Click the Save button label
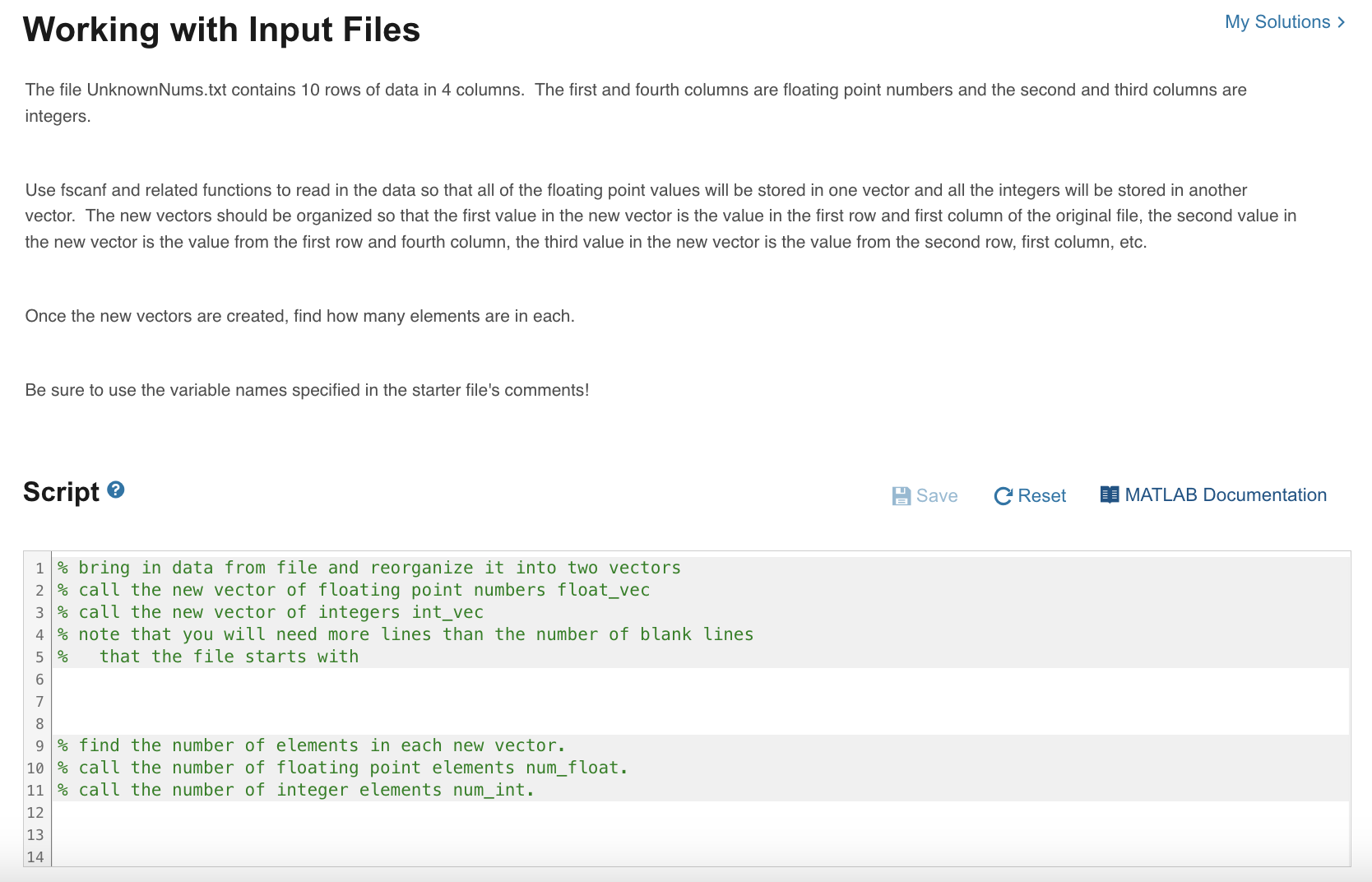Image resolution: width=1372 pixels, height=882 pixels. [x=938, y=494]
